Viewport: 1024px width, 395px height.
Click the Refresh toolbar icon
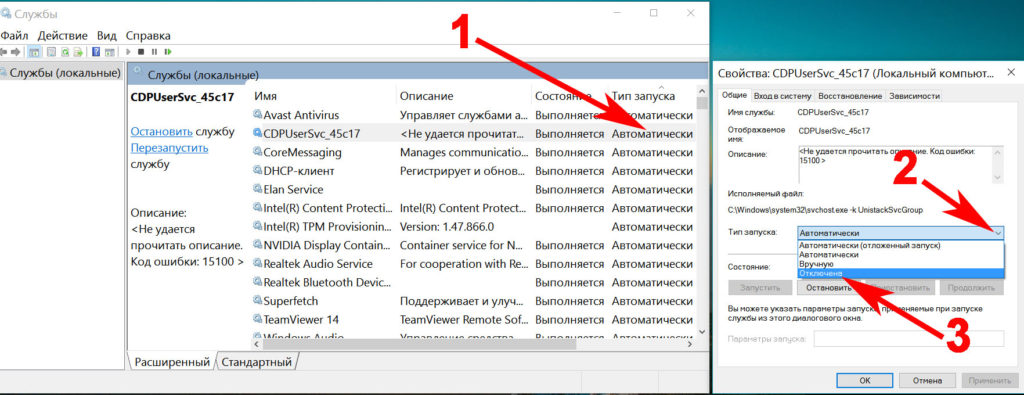[65, 52]
